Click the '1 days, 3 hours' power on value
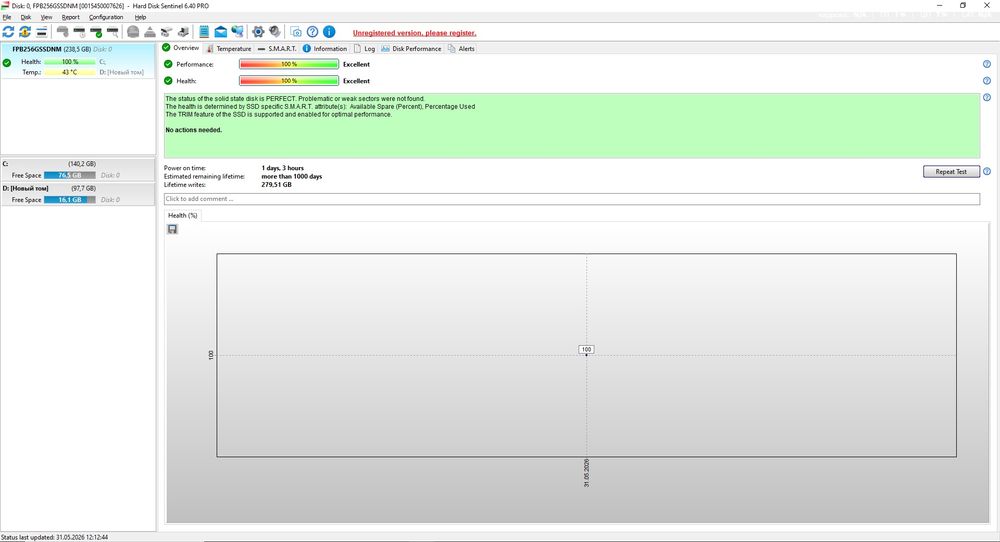Image resolution: width=1000 pixels, height=542 pixels. pyautogui.click(x=283, y=168)
